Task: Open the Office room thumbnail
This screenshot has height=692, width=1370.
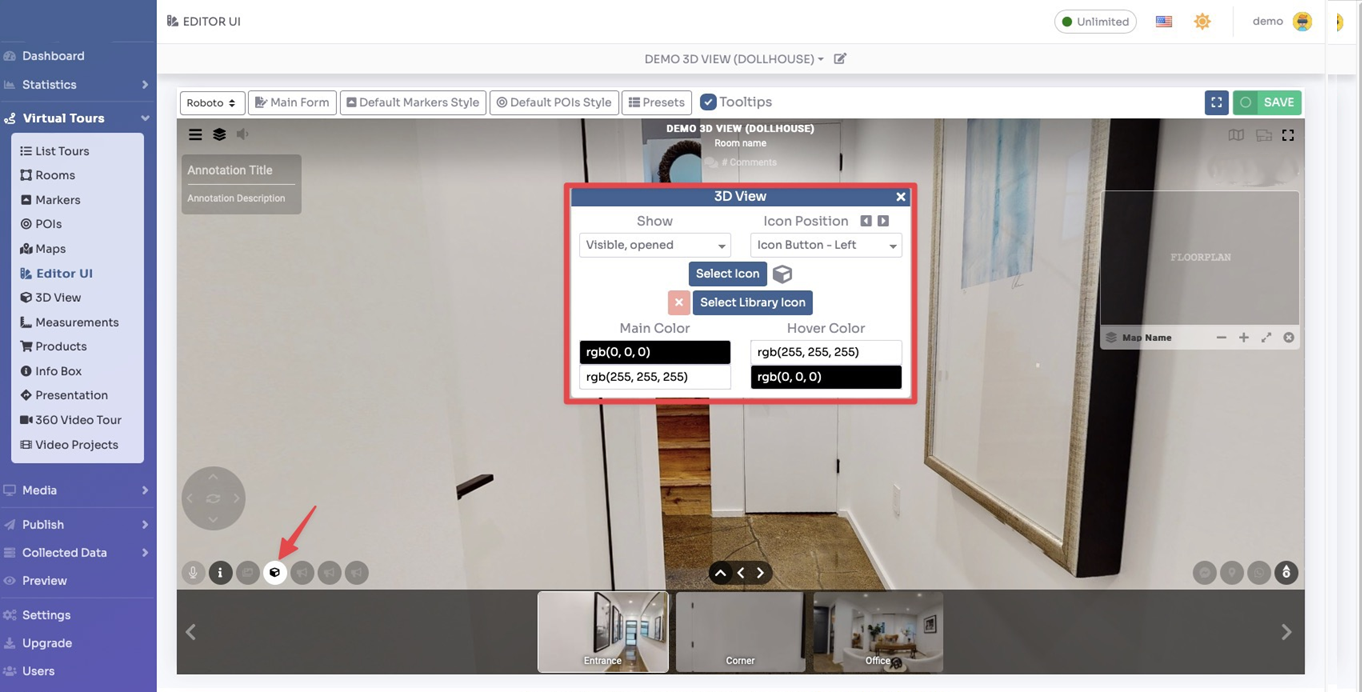Action: coord(876,632)
